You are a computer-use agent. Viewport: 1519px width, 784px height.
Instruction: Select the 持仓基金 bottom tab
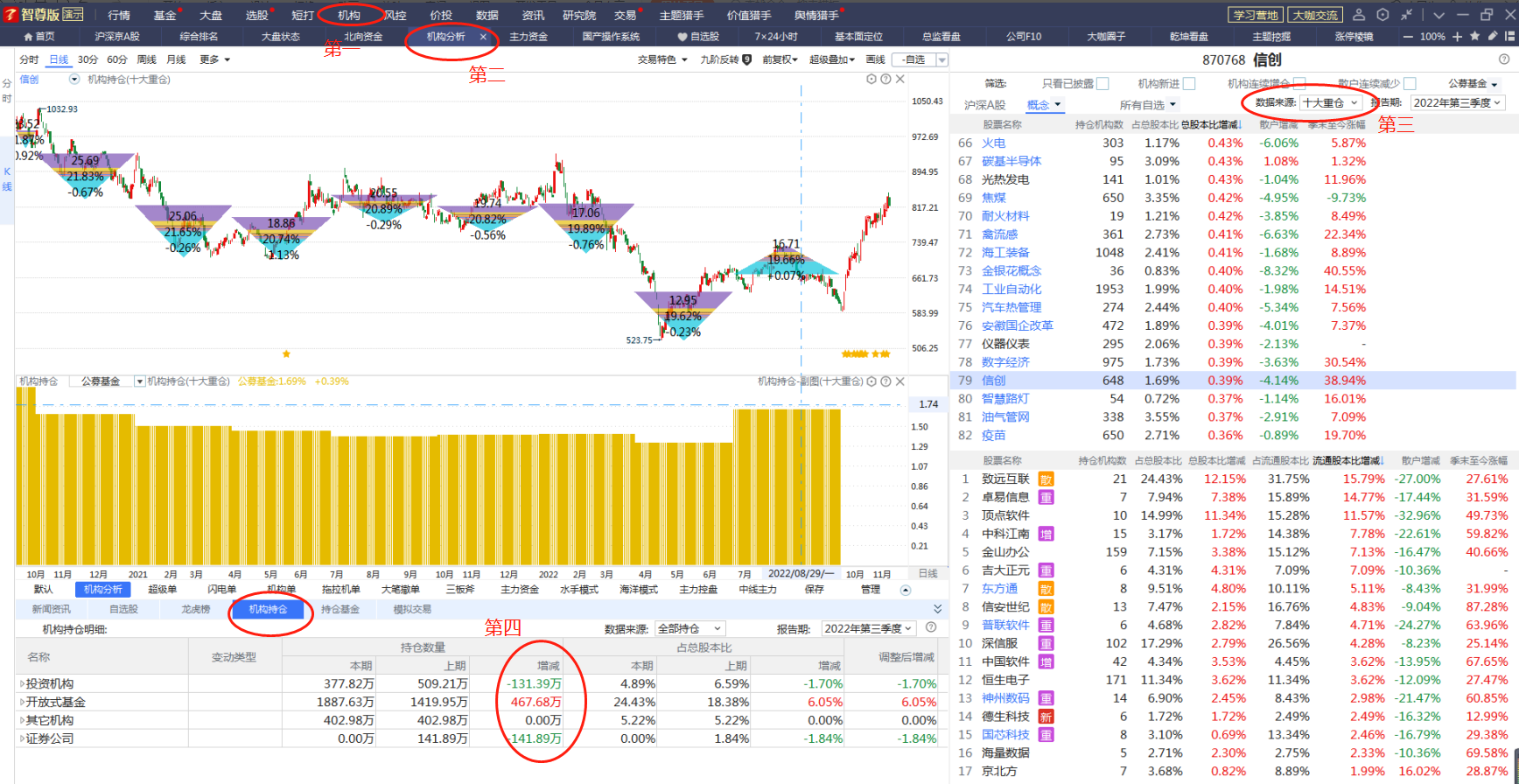pyautogui.click(x=339, y=609)
